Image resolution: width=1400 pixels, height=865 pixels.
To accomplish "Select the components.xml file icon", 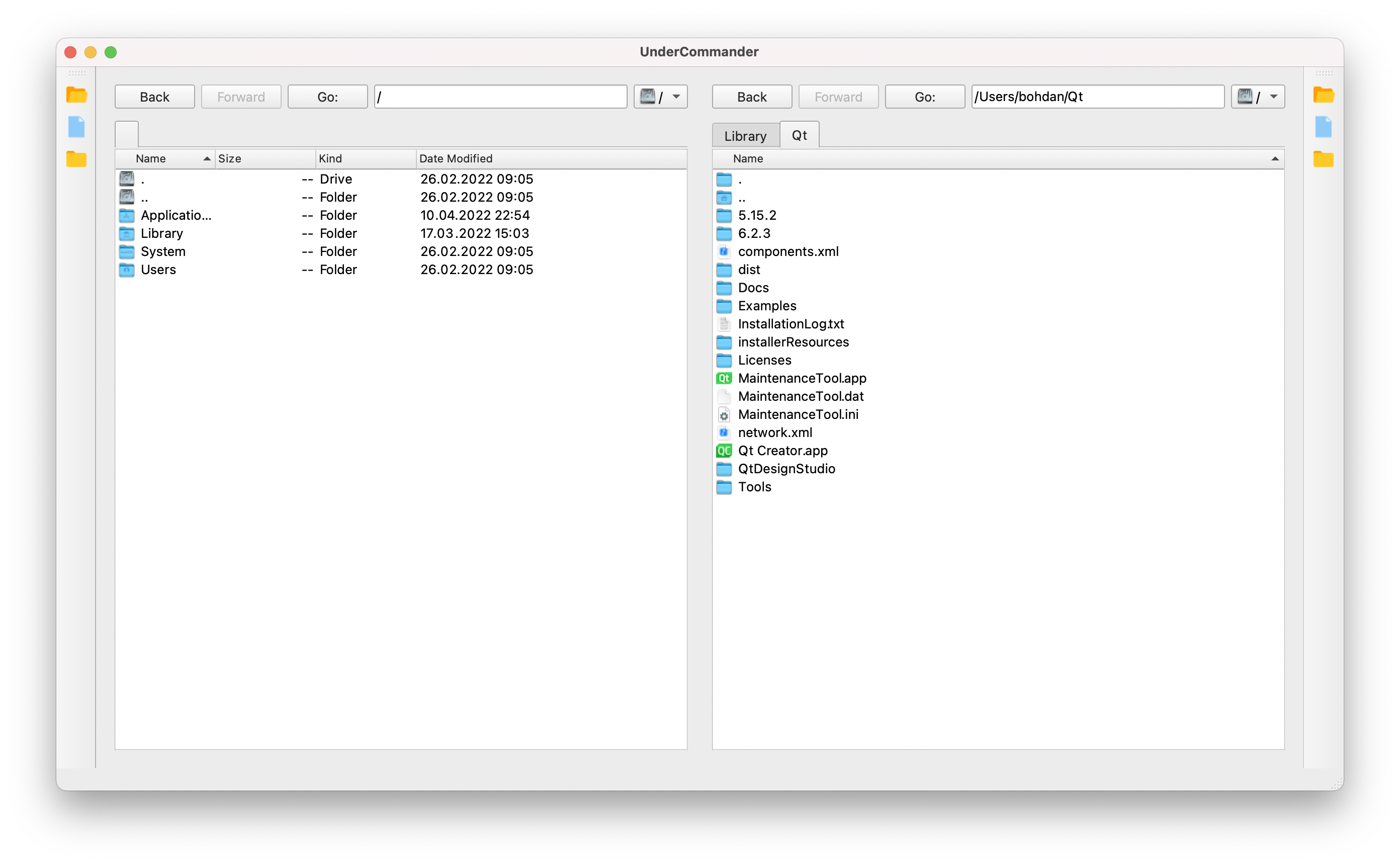I will click(x=724, y=252).
